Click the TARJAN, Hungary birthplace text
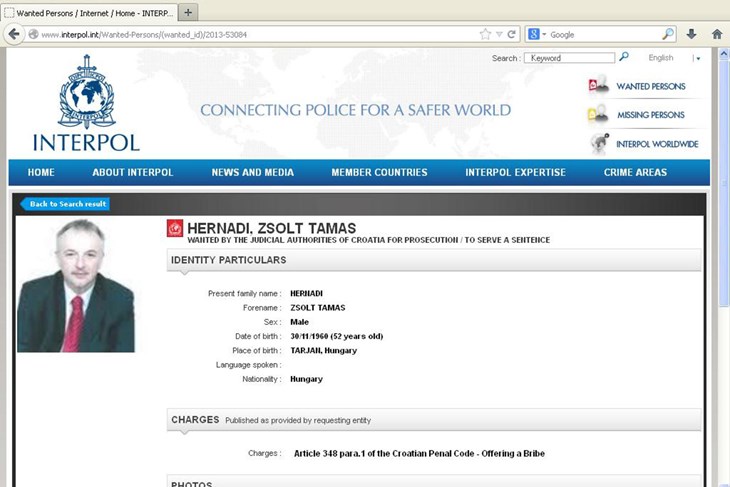This screenshot has width=730, height=487. 324,351
